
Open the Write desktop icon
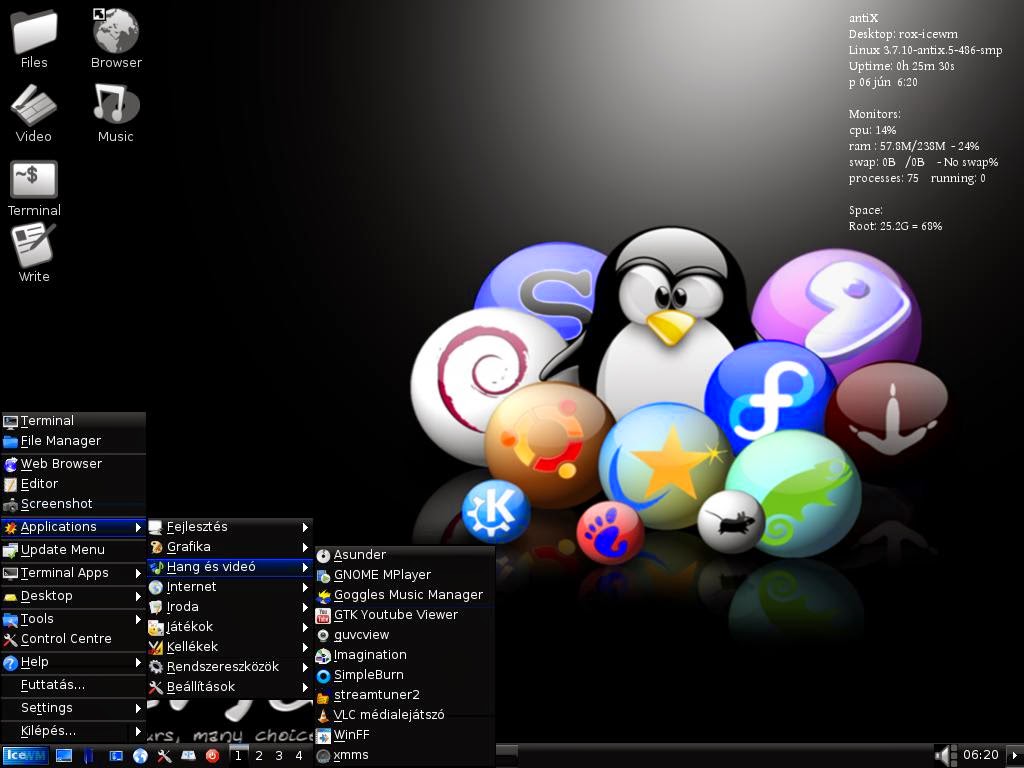34,252
